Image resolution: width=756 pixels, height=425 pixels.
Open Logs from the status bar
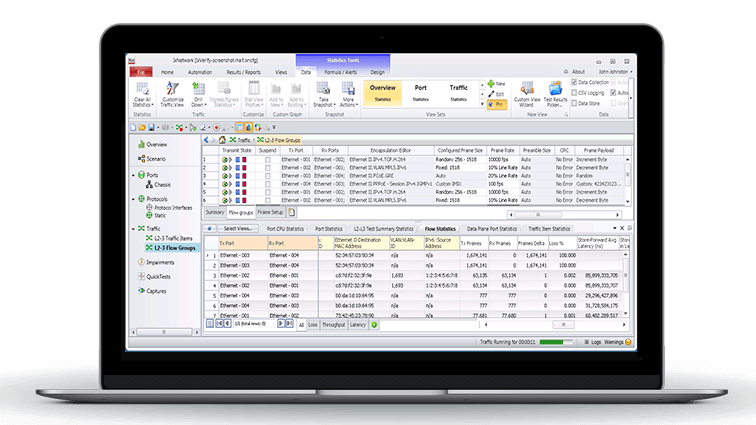tap(593, 342)
